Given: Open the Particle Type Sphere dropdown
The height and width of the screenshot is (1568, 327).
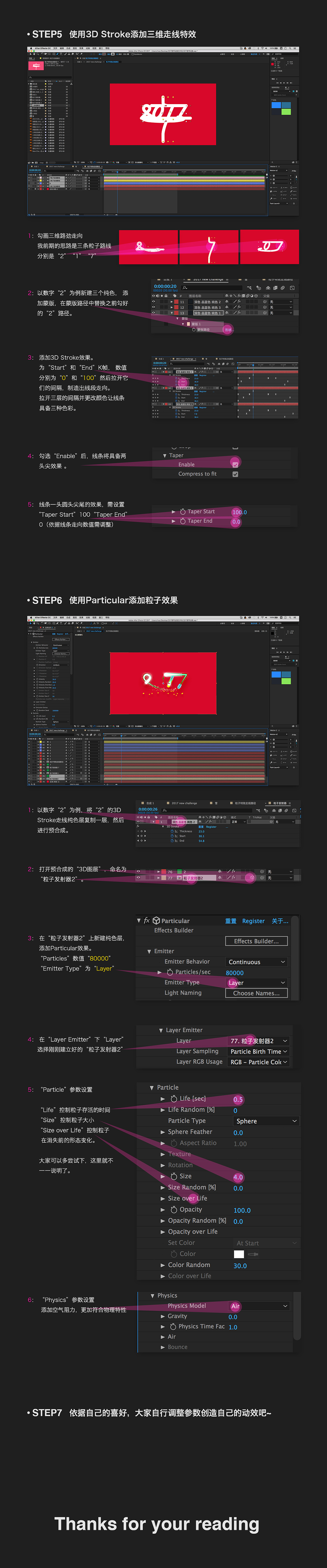Looking at the screenshot, I should pos(266,1121).
